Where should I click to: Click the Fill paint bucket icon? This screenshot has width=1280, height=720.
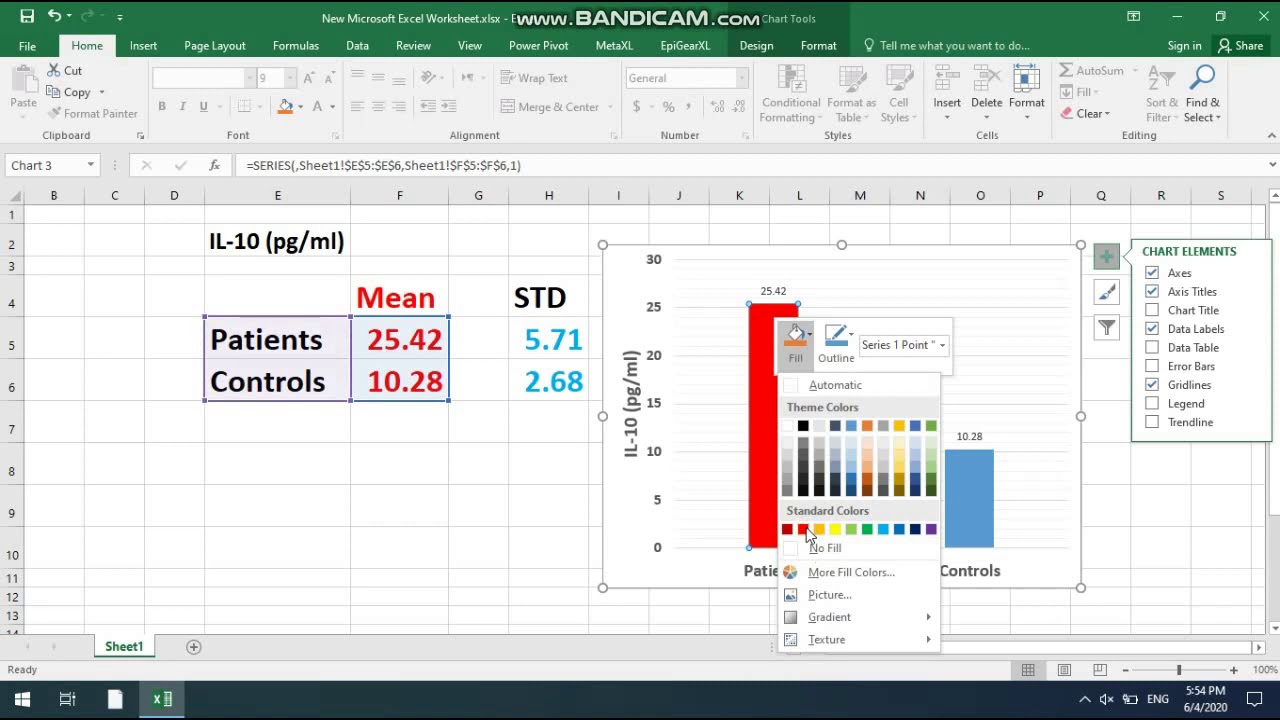[x=795, y=335]
